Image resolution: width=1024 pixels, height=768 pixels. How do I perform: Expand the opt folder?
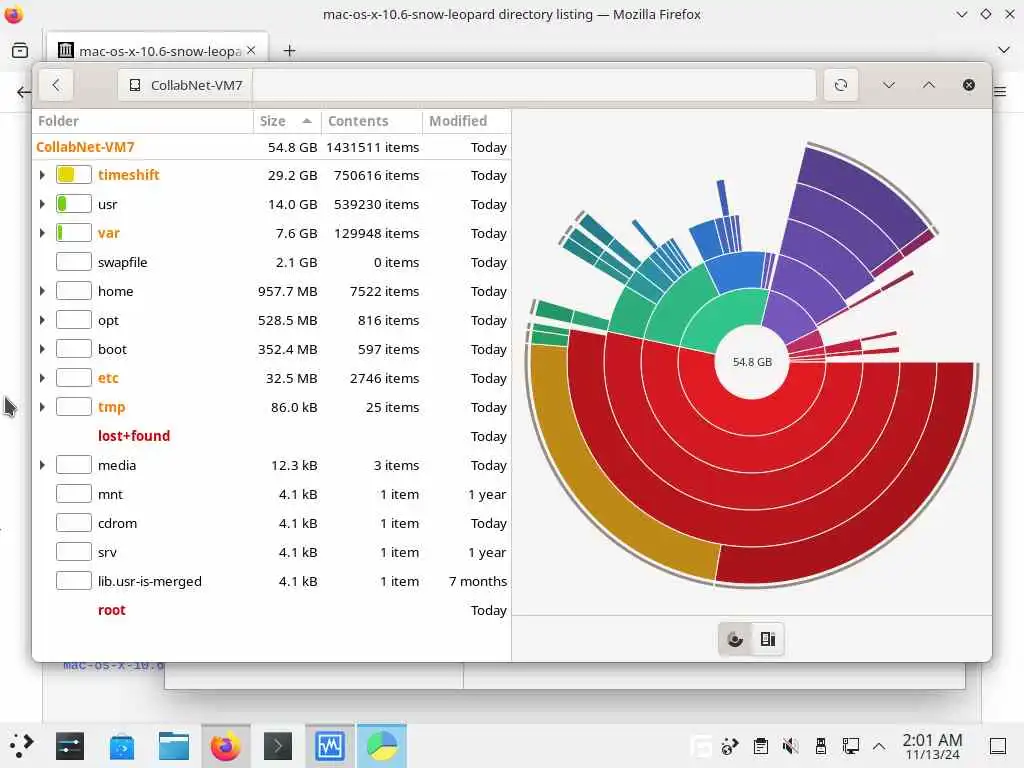(42, 320)
